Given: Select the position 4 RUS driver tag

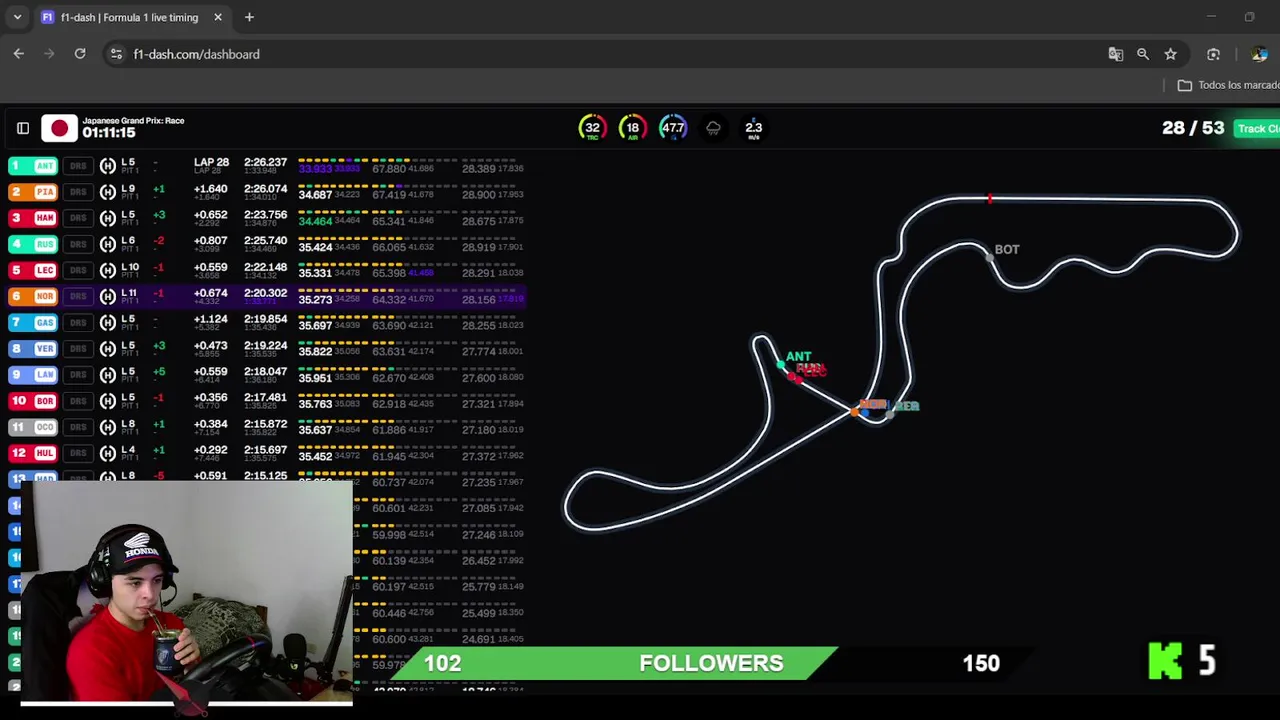Looking at the screenshot, I should pyautogui.click(x=33, y=244).
